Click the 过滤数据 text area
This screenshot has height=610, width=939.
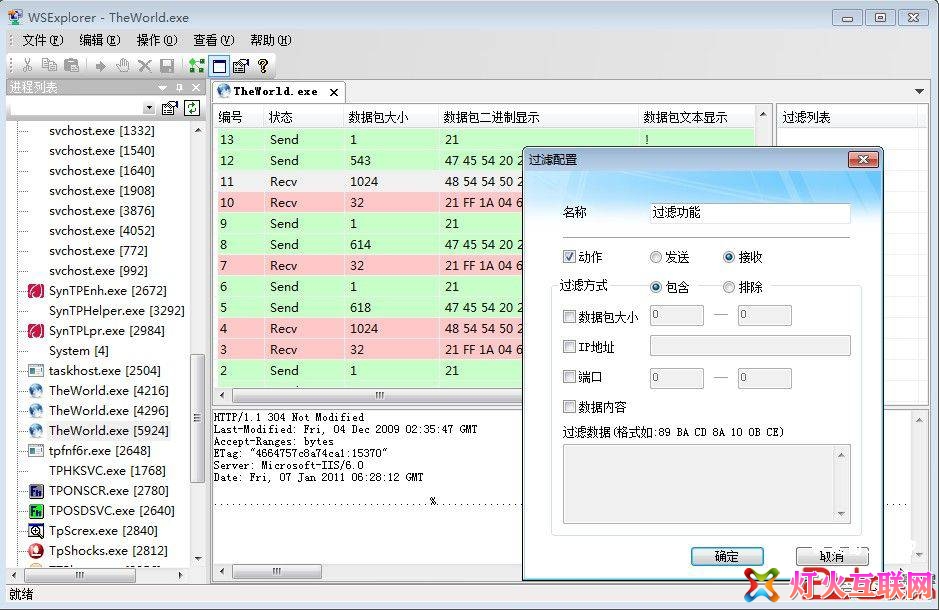coord(706,484)
